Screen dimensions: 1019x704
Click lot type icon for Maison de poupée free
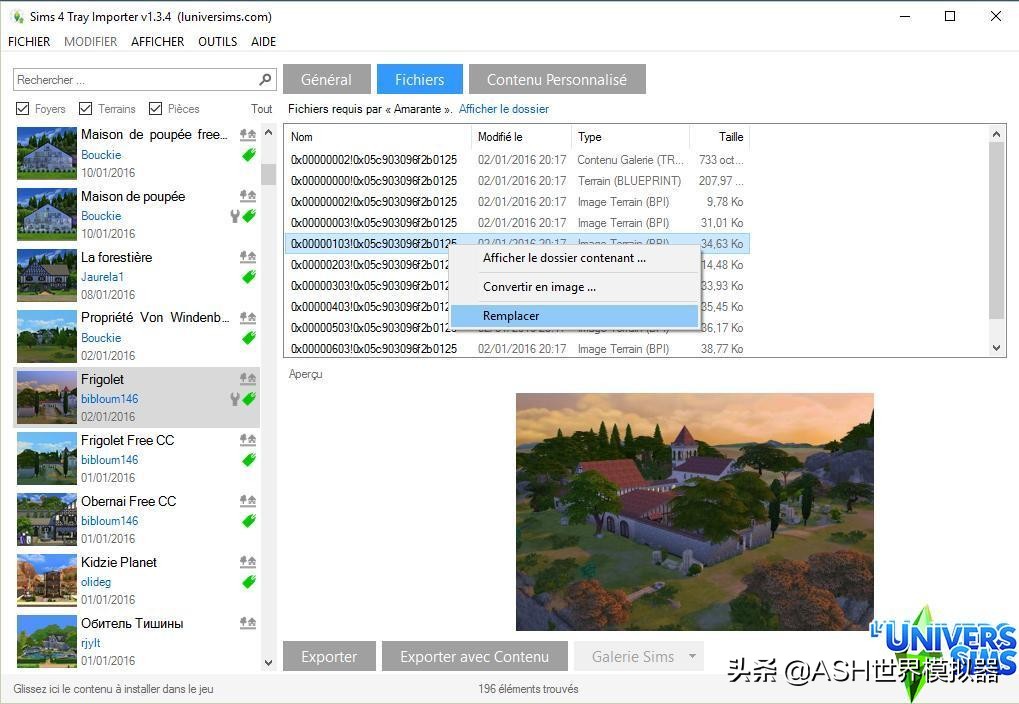click(x=248, y=135)
